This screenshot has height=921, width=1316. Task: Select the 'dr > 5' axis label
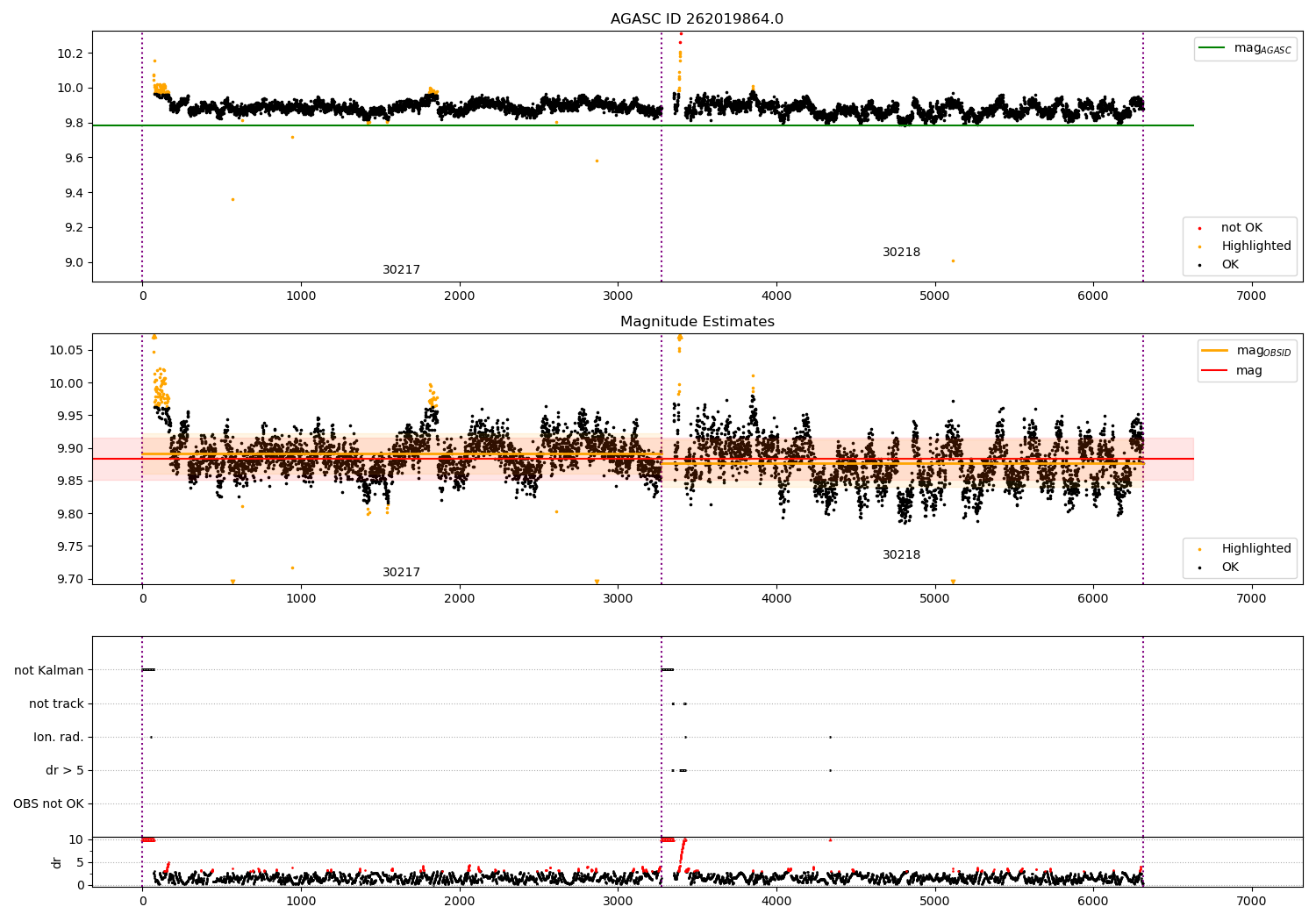click(x=65, y=770)
